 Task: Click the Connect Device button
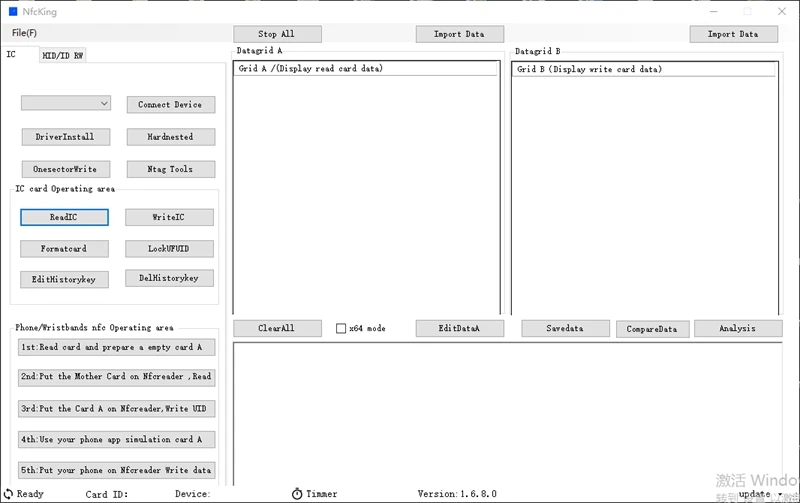point(170,105)
